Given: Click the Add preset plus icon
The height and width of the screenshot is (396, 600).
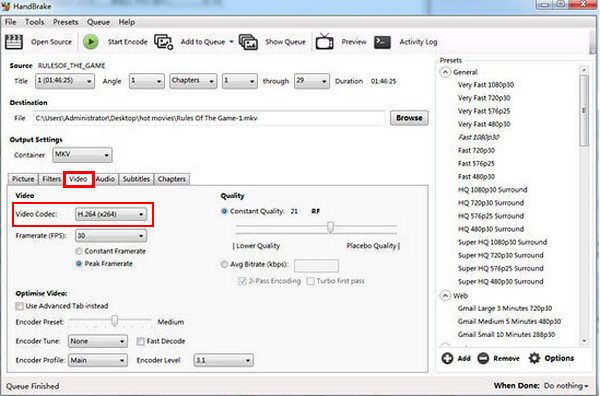Looking at the screenshot, I should click(x=447, y=358).
